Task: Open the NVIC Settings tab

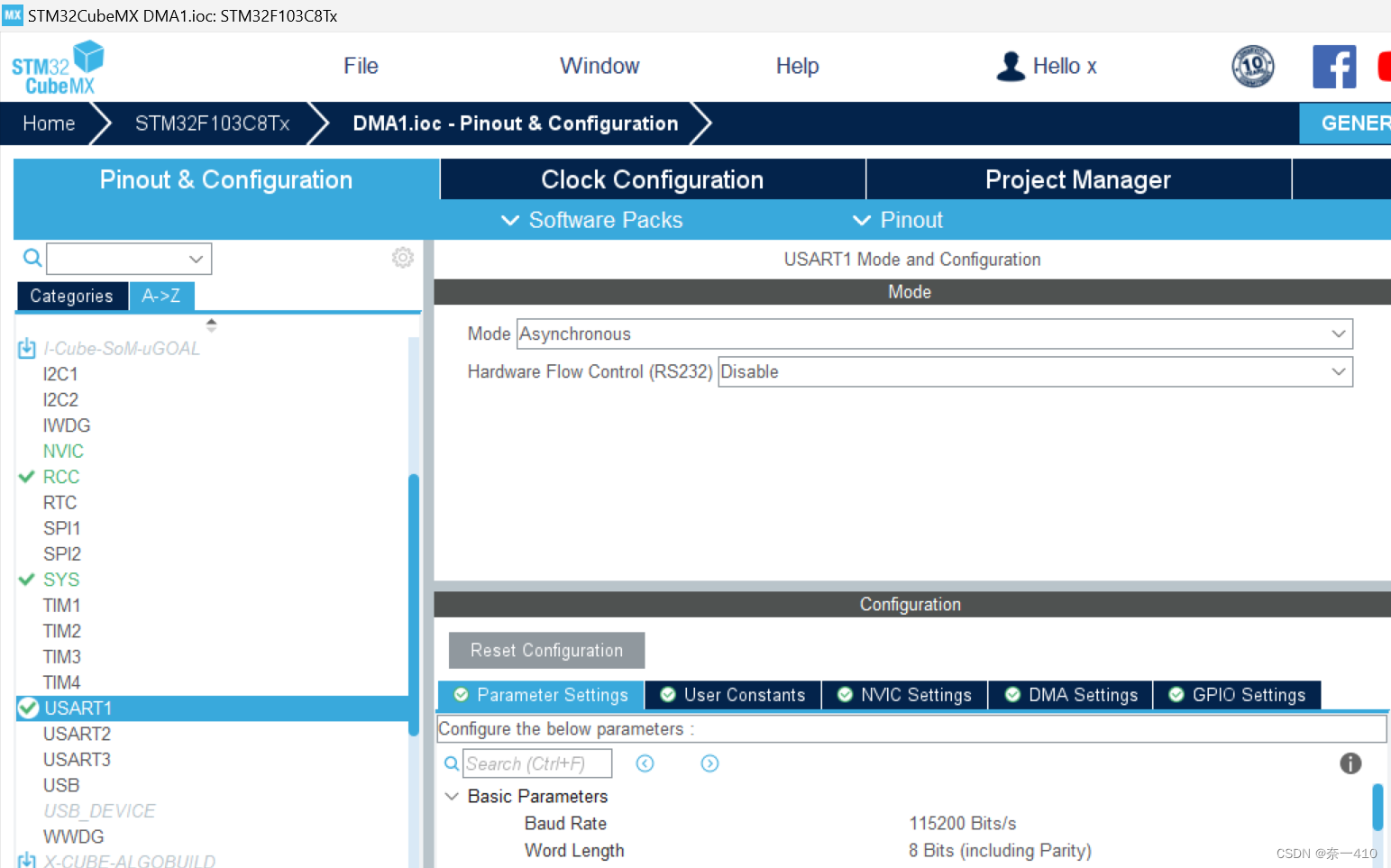Action: pos(904,695)
